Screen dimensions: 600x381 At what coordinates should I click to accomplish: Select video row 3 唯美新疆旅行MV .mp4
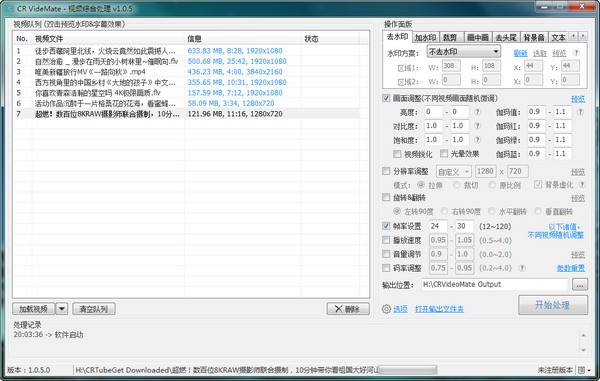(x=186, y=72)
